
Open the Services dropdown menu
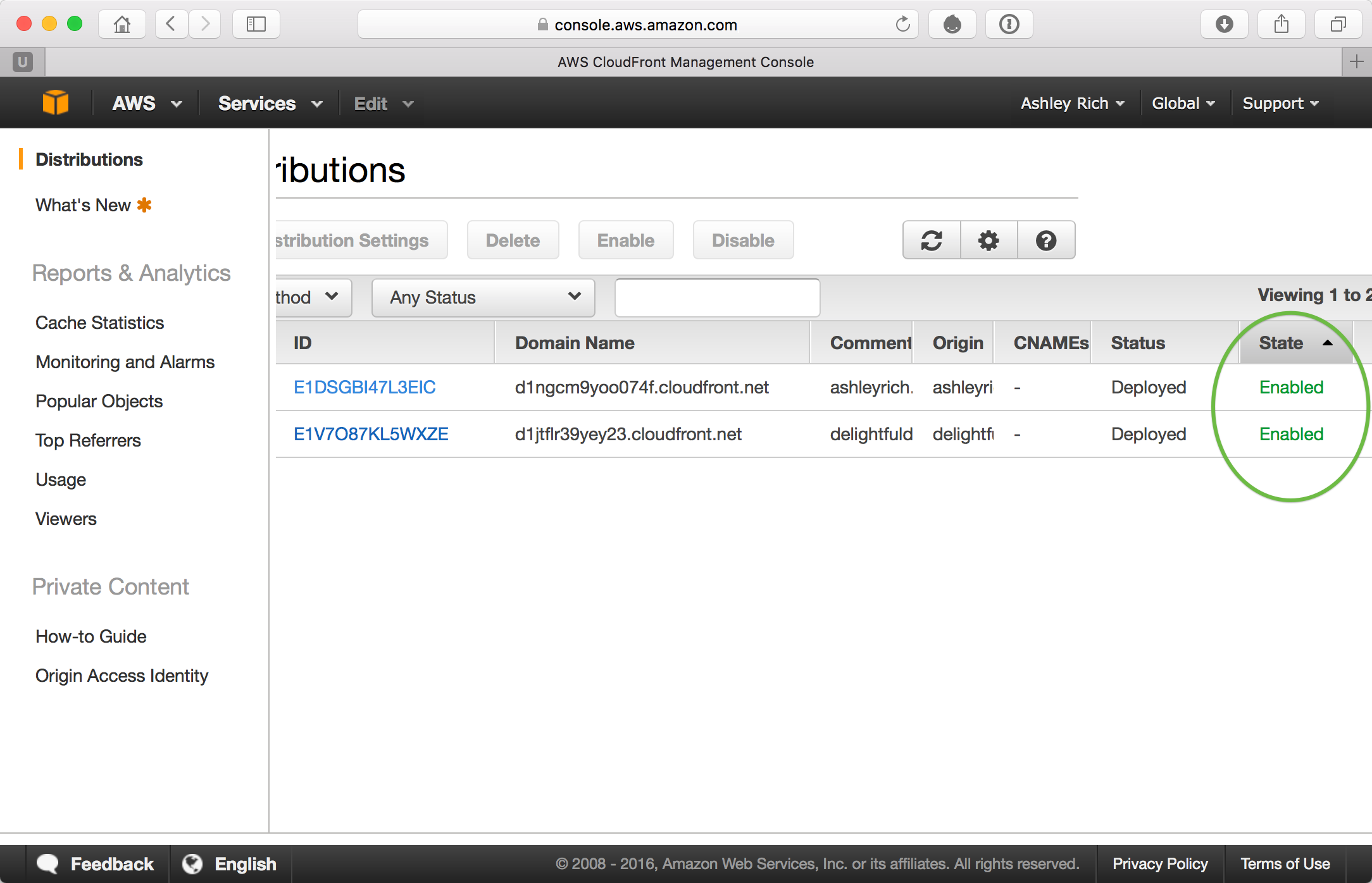[270, 103]
